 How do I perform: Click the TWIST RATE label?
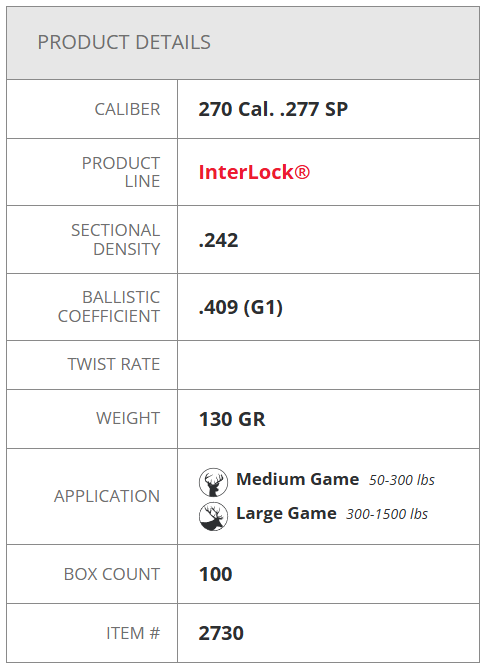pos(114,365)
